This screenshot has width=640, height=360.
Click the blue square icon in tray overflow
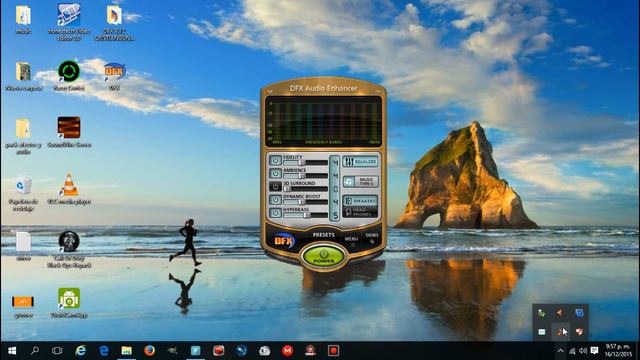579,313
